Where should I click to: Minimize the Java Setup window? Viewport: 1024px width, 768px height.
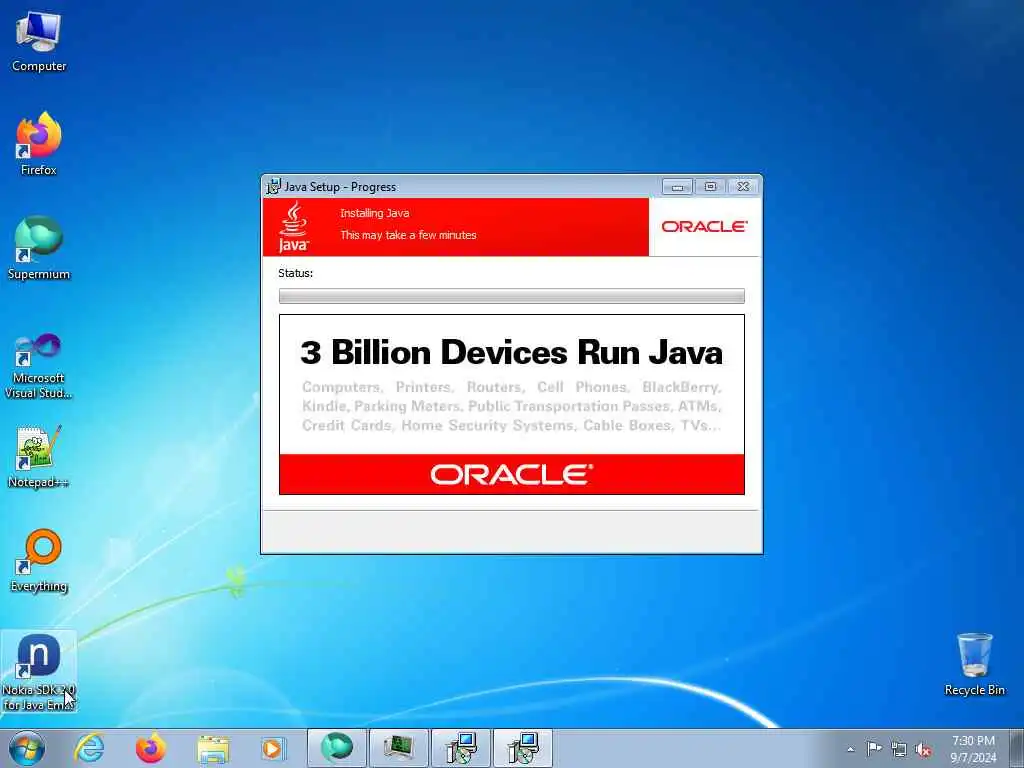(x=677, y=187)
